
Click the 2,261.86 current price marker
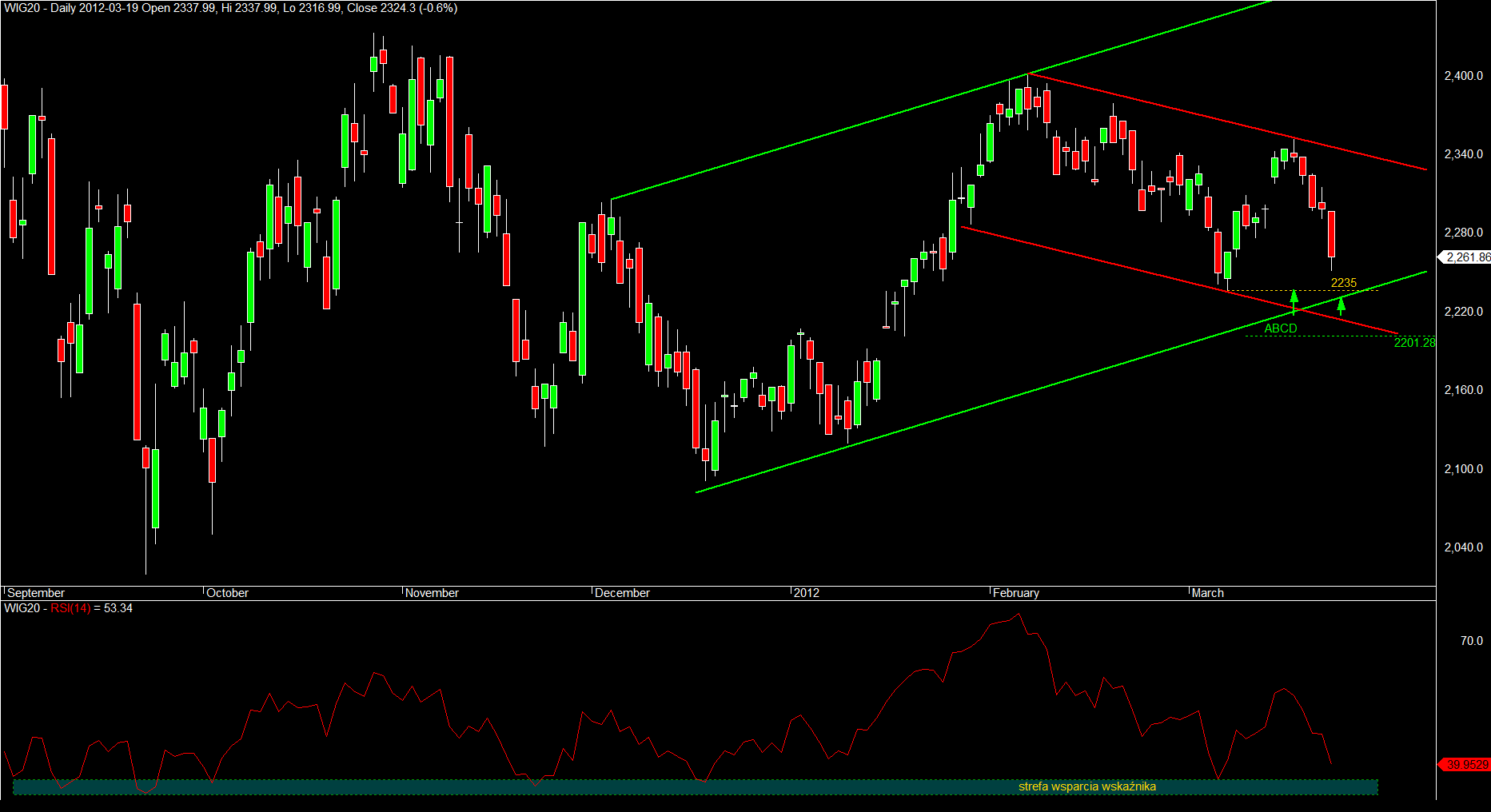pyautogui.click(x=1466, y=257)
